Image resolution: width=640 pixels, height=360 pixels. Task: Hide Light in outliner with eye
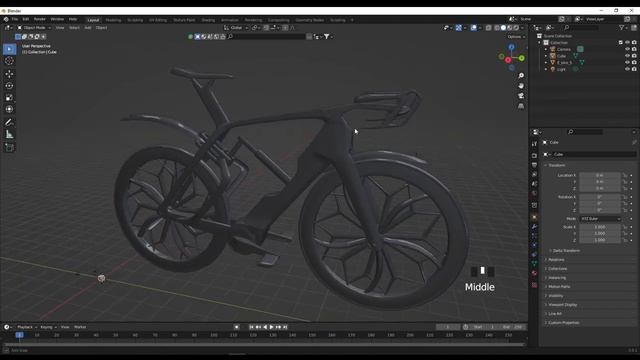click(627, 69)
